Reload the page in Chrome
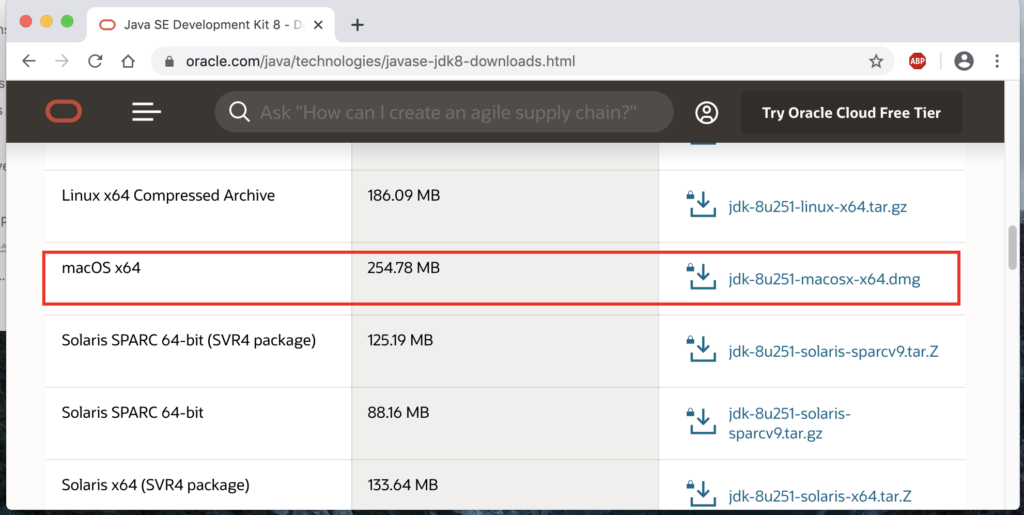Screen dimensions: 1024x515 pos(95,61)
